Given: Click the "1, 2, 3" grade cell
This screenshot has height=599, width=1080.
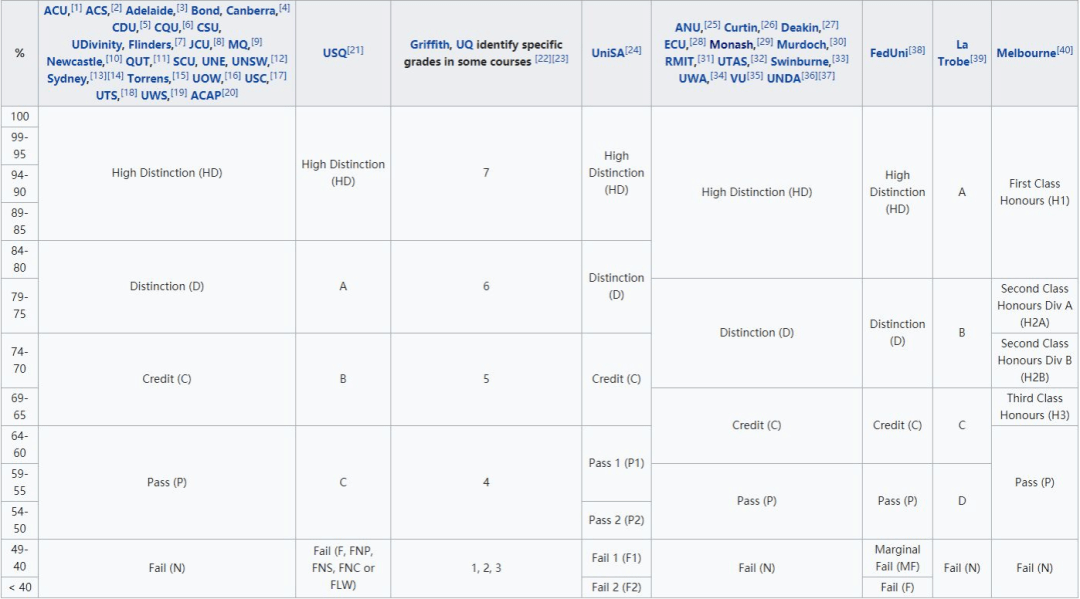Looking at the screenshot, I should pyautogui.click(x=486, y=568).
